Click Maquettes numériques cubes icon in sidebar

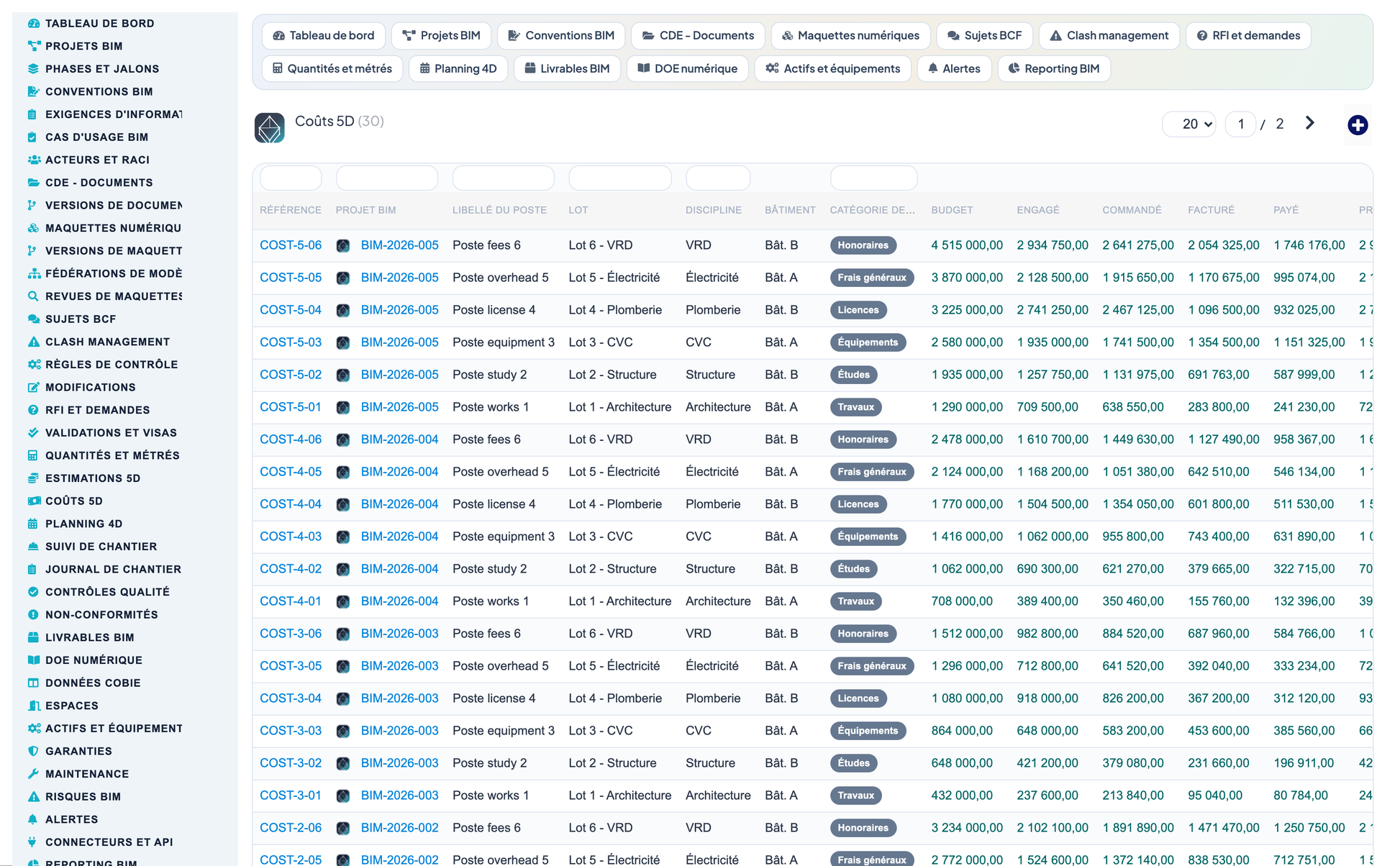click(33, 228)
